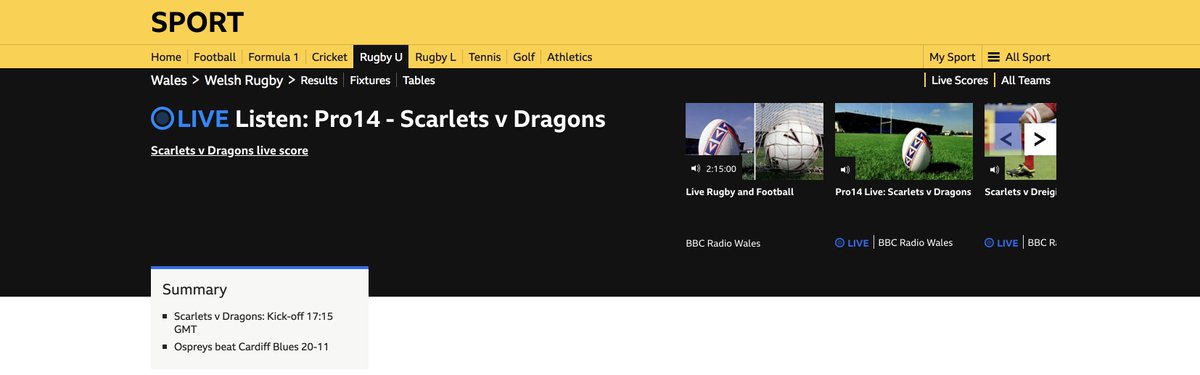Open Live Scores
This screenshot has height=375, width=1200.
(959, 80)
